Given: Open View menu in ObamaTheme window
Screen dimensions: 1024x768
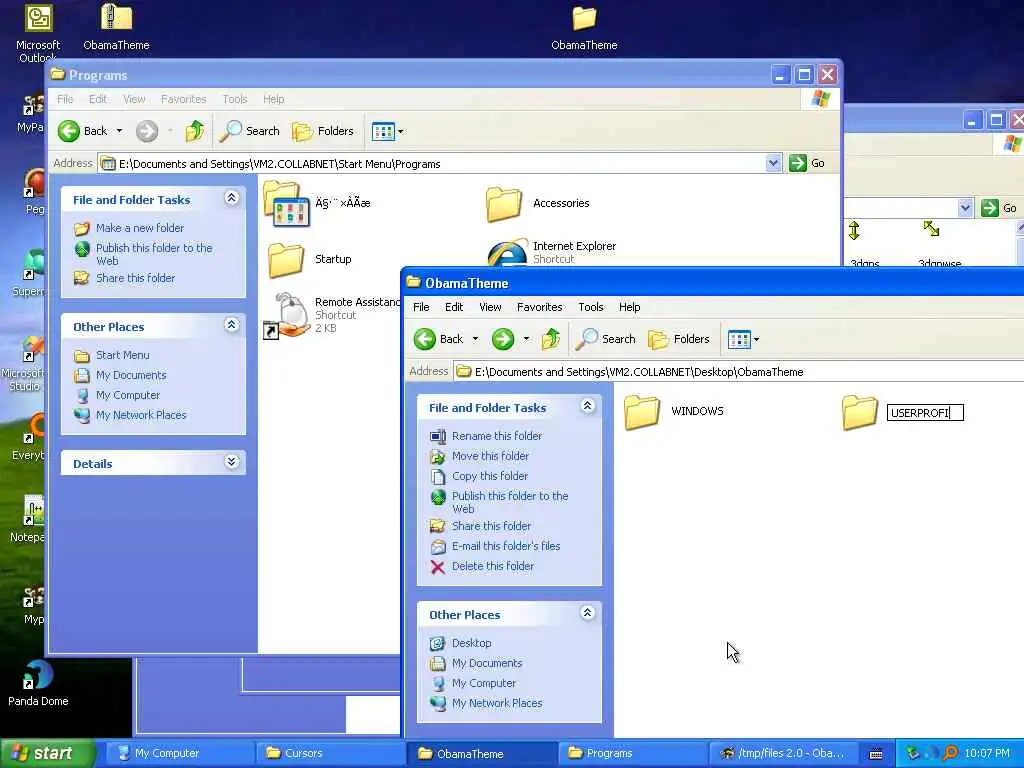Looking at the screenshot, I should 490,307.
